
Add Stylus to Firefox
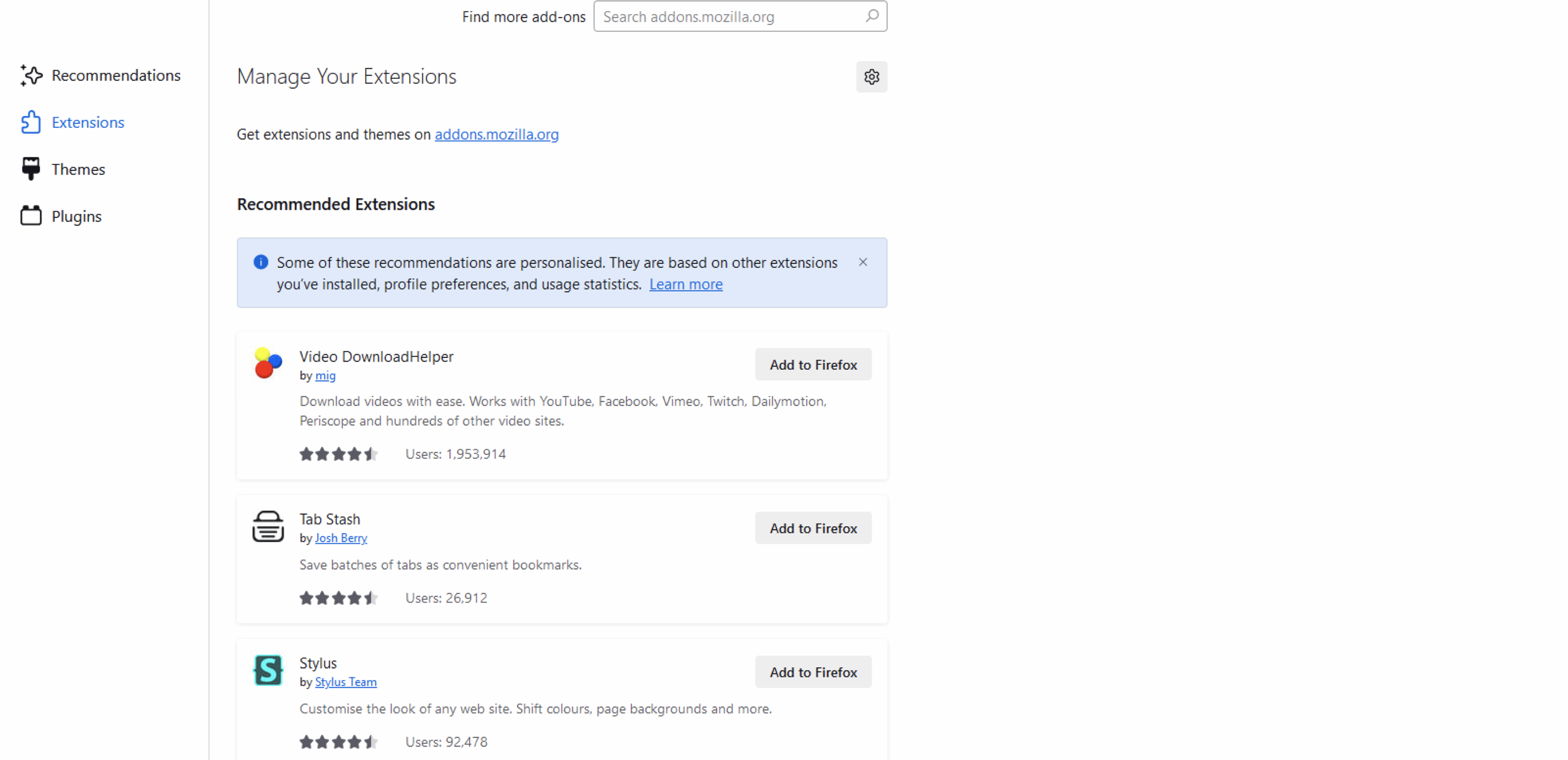tap(813, 672)
